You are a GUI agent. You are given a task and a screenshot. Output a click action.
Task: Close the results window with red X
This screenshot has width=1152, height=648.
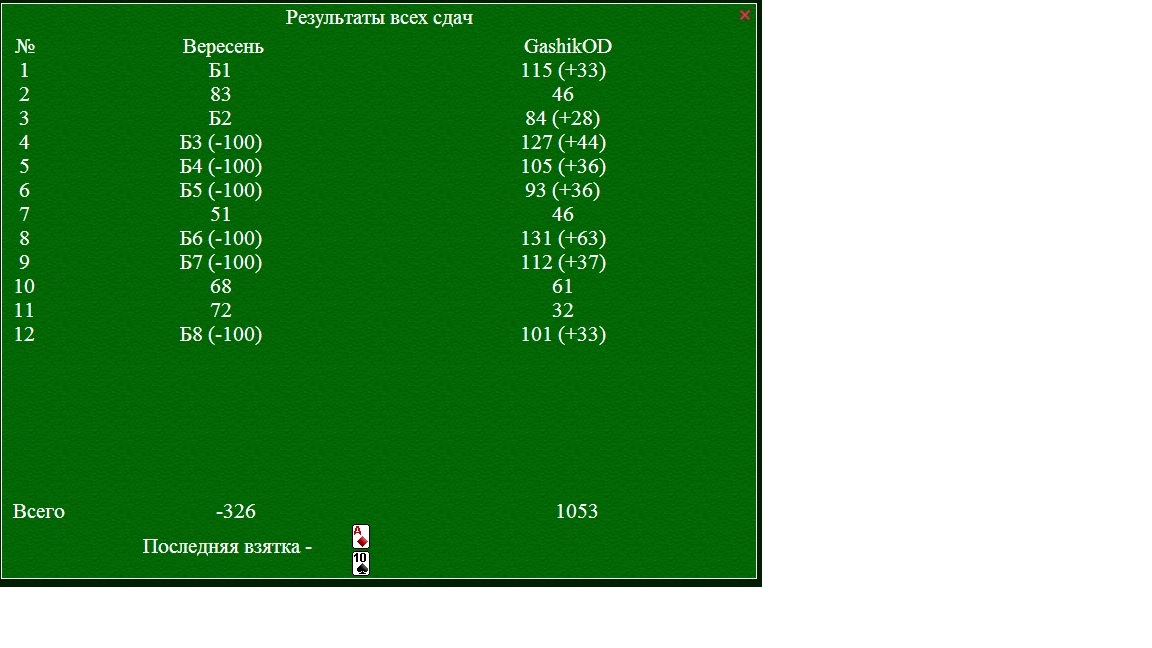coord(744,15)
